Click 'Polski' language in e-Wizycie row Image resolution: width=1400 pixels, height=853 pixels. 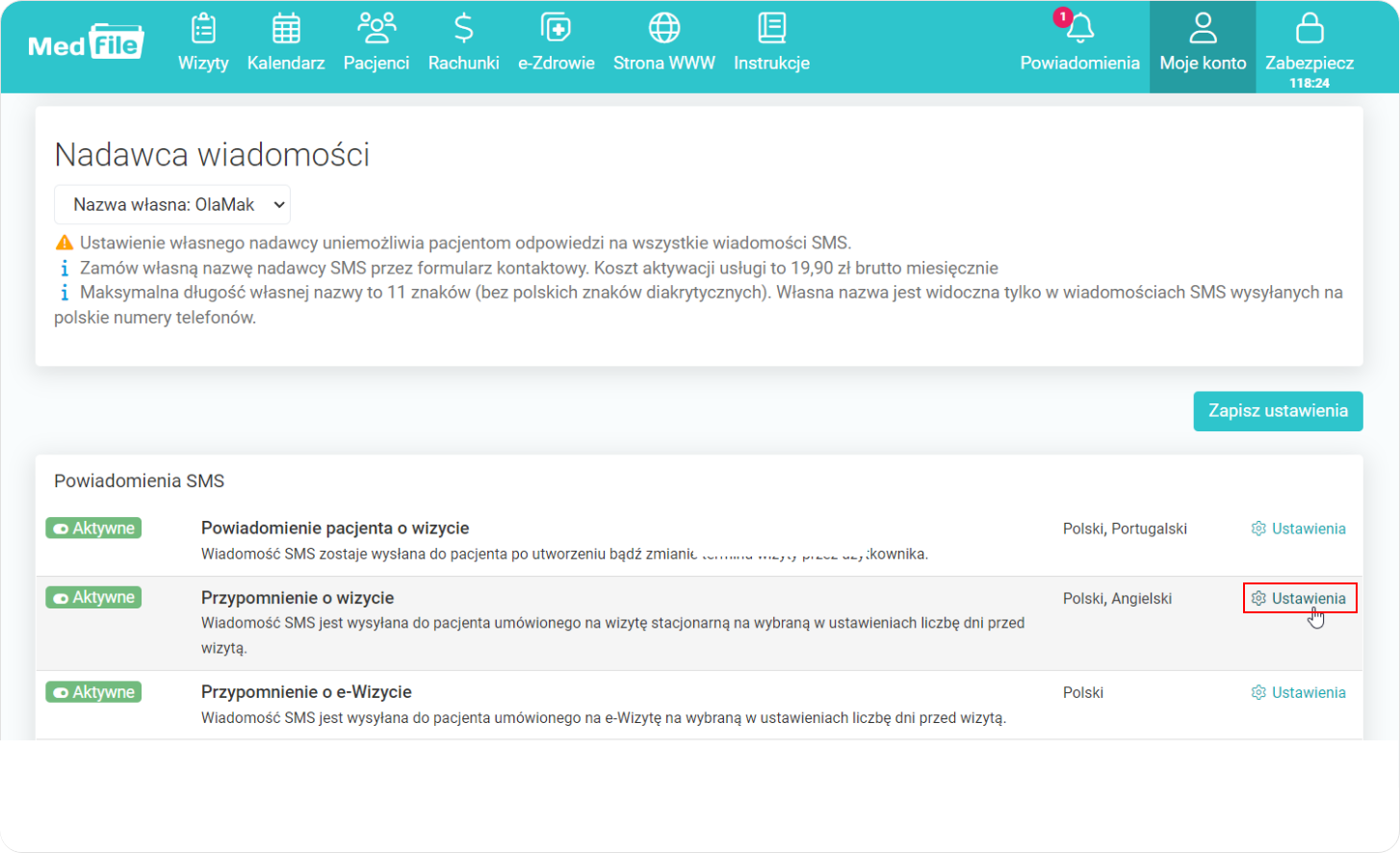point(1083,692)
